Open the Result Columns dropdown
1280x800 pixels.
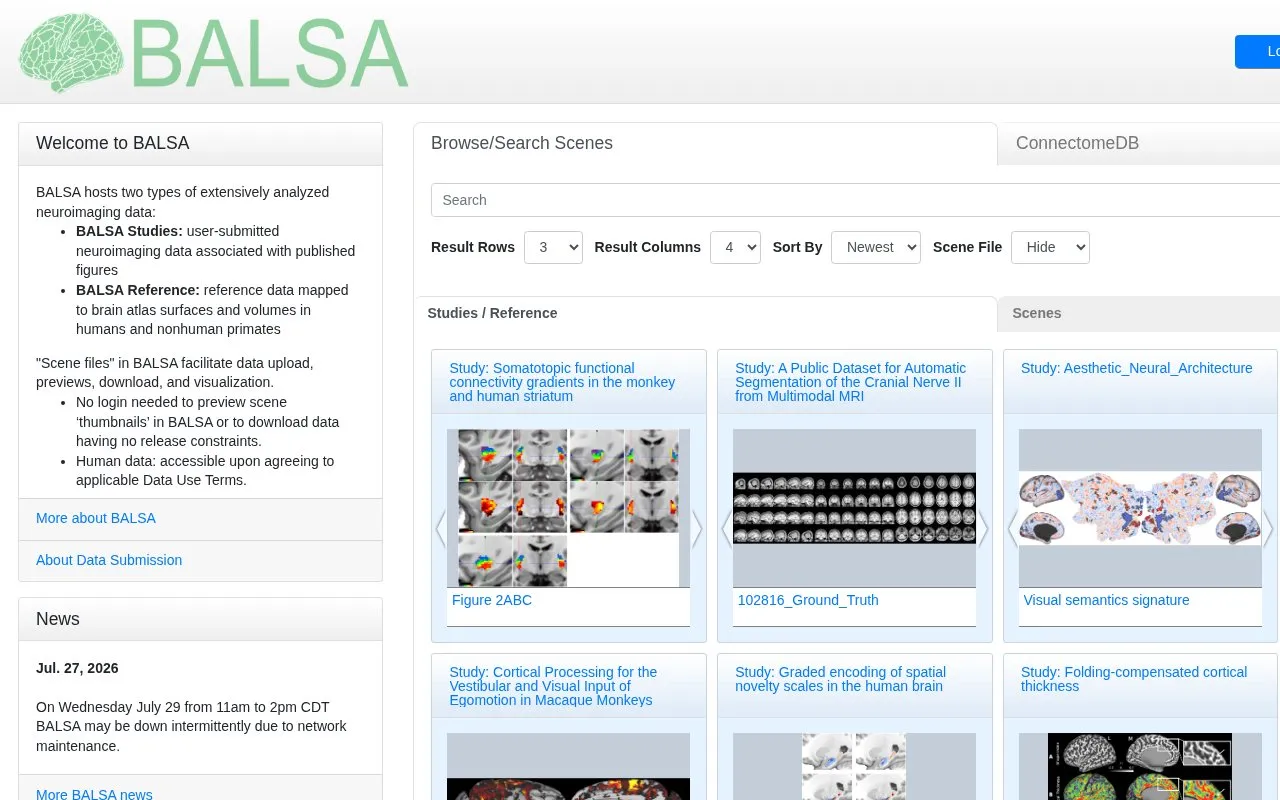tap(735, 247)
